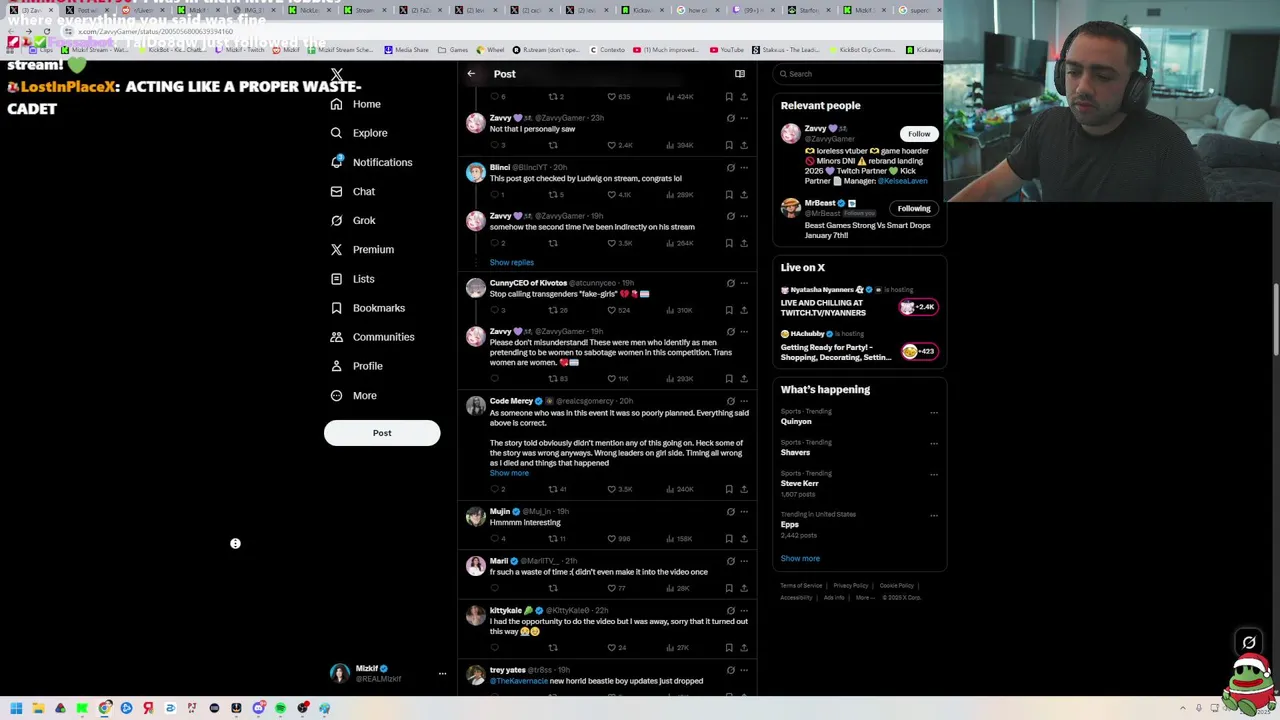Share Mujin's reply
Viewport: 1280px width, 720px height.
click(743, 538)
